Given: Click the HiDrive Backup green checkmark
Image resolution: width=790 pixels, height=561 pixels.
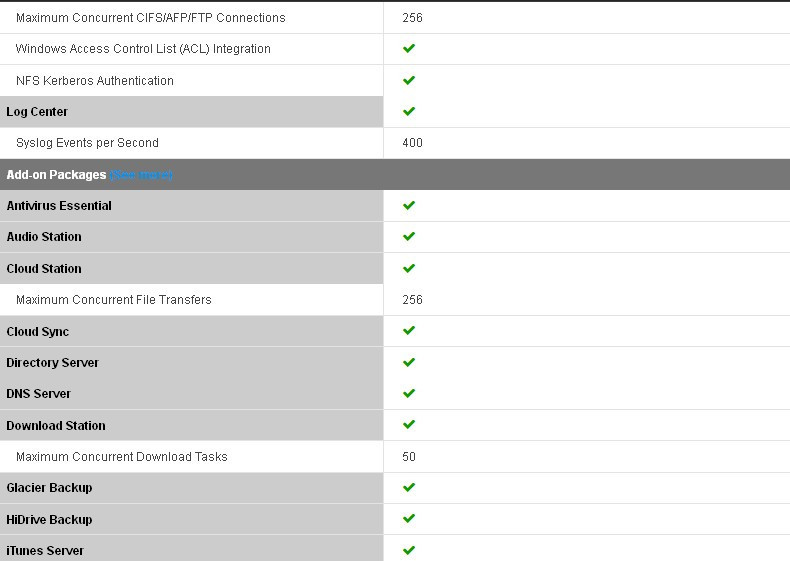Looking at the screenshot, I should pos(409,519).
